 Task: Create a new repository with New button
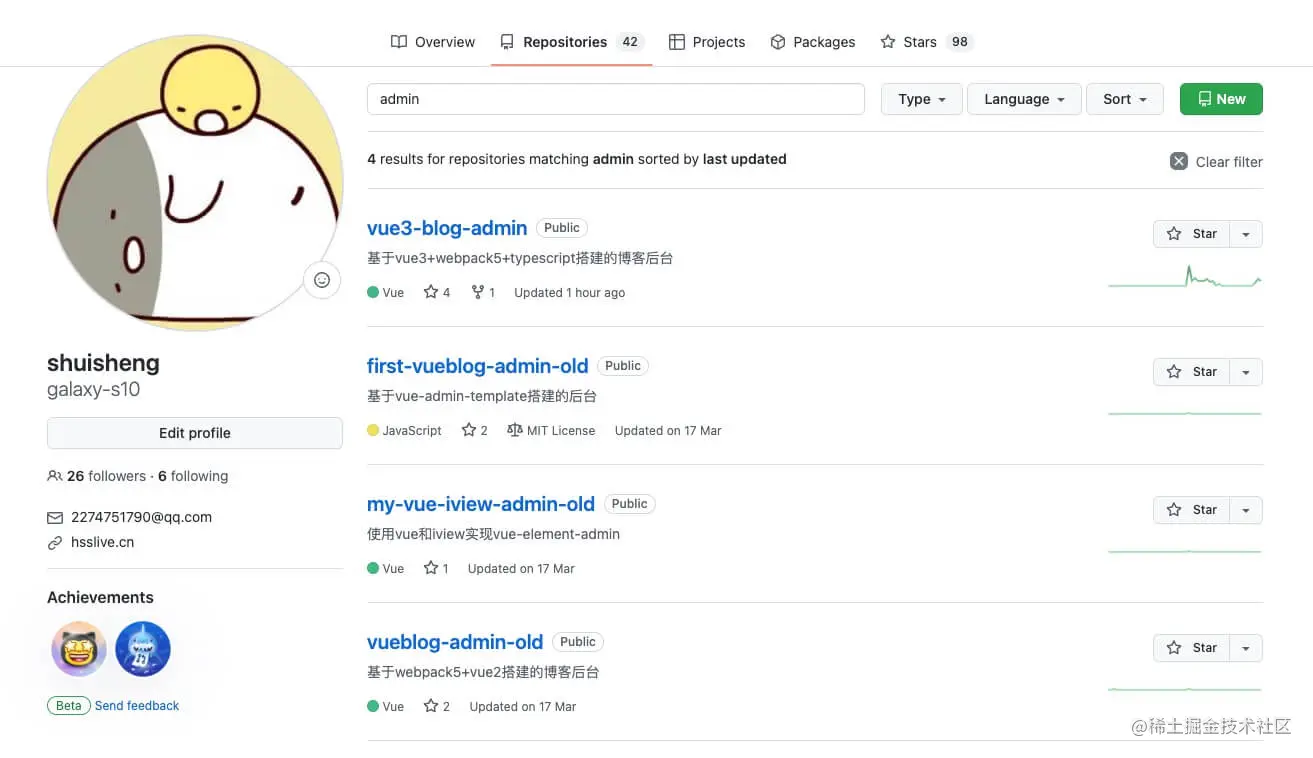pos(1221,99)
